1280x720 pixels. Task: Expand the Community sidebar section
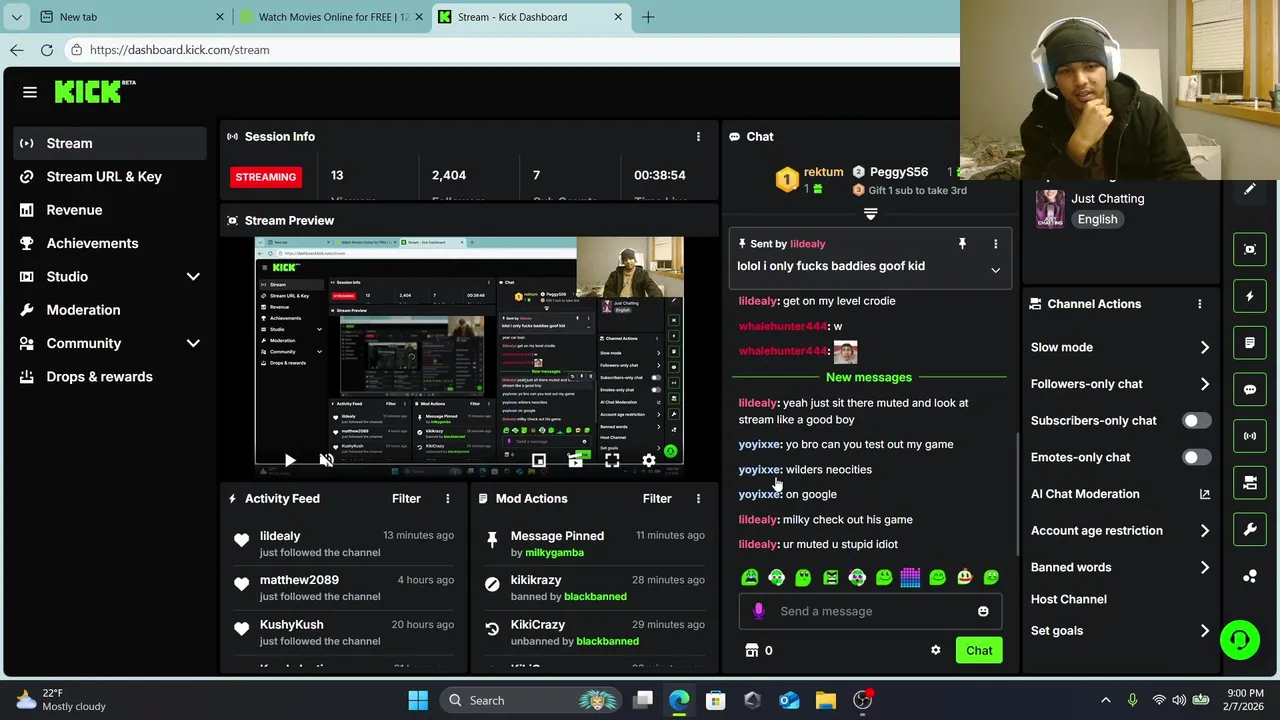193,343
